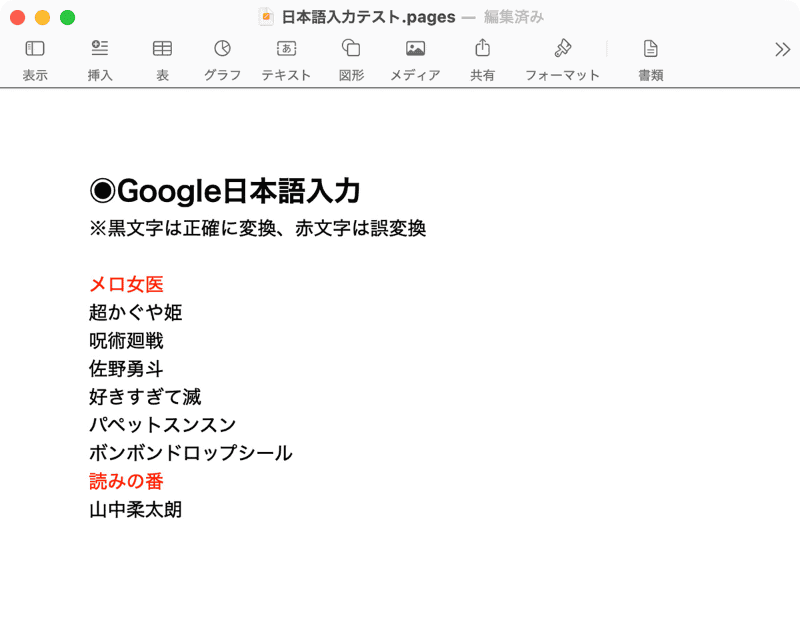
Task: Click the Pages document icon in title bar
Action: coord(266,17)
